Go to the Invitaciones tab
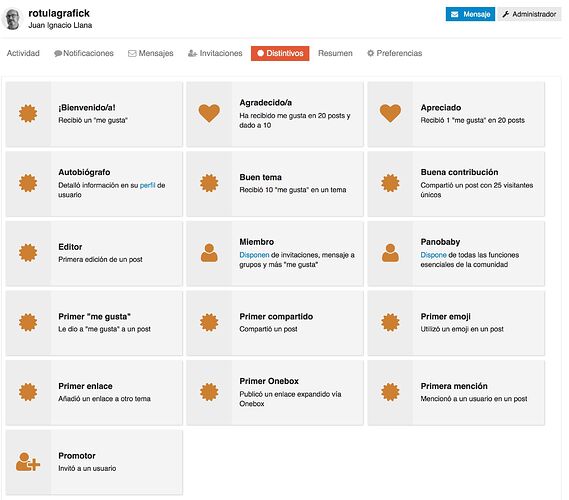The width and height of the screenshot is (569, 500). coord(215,53)
